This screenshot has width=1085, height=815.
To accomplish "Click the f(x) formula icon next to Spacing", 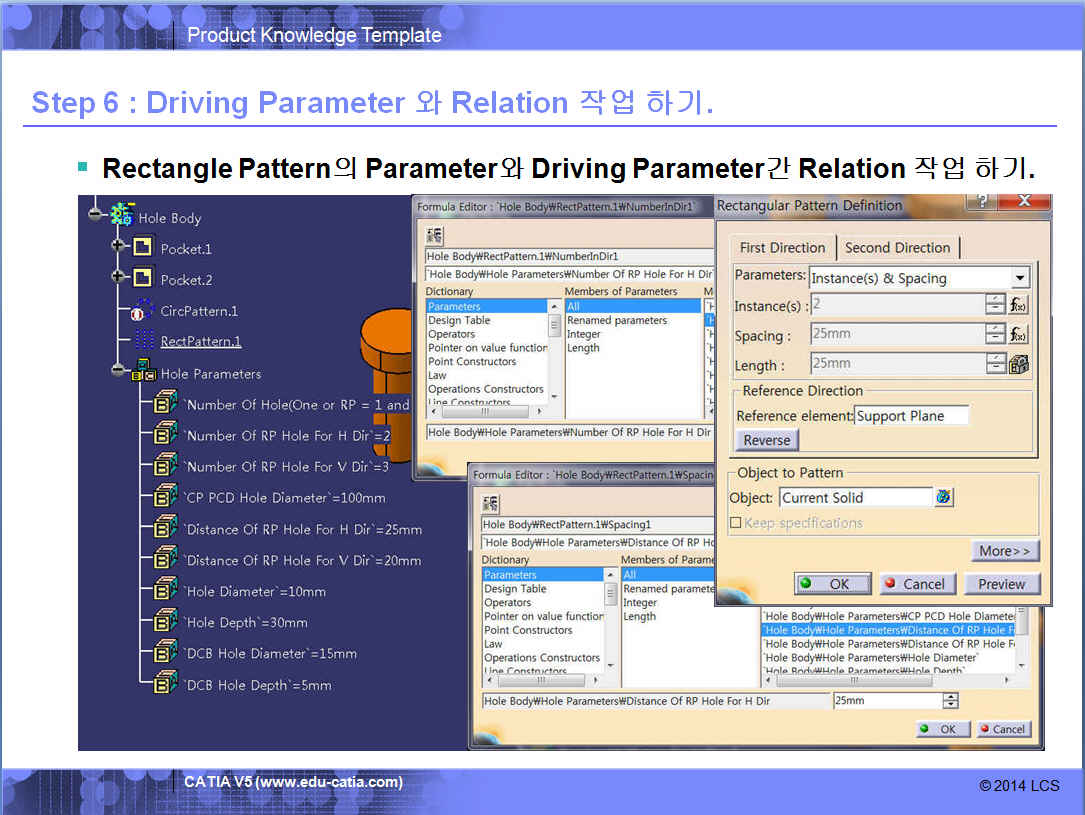I will (x=1019, y=334).
